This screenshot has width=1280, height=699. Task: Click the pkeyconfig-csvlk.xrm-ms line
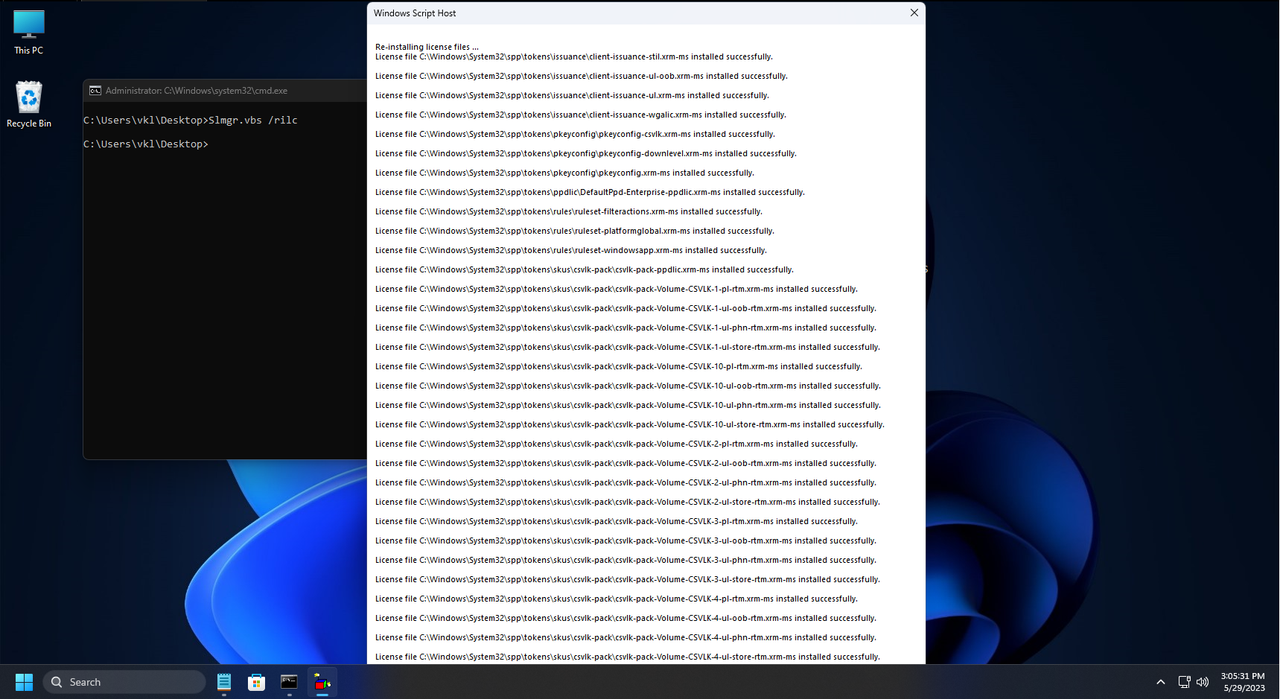(575, 134)
